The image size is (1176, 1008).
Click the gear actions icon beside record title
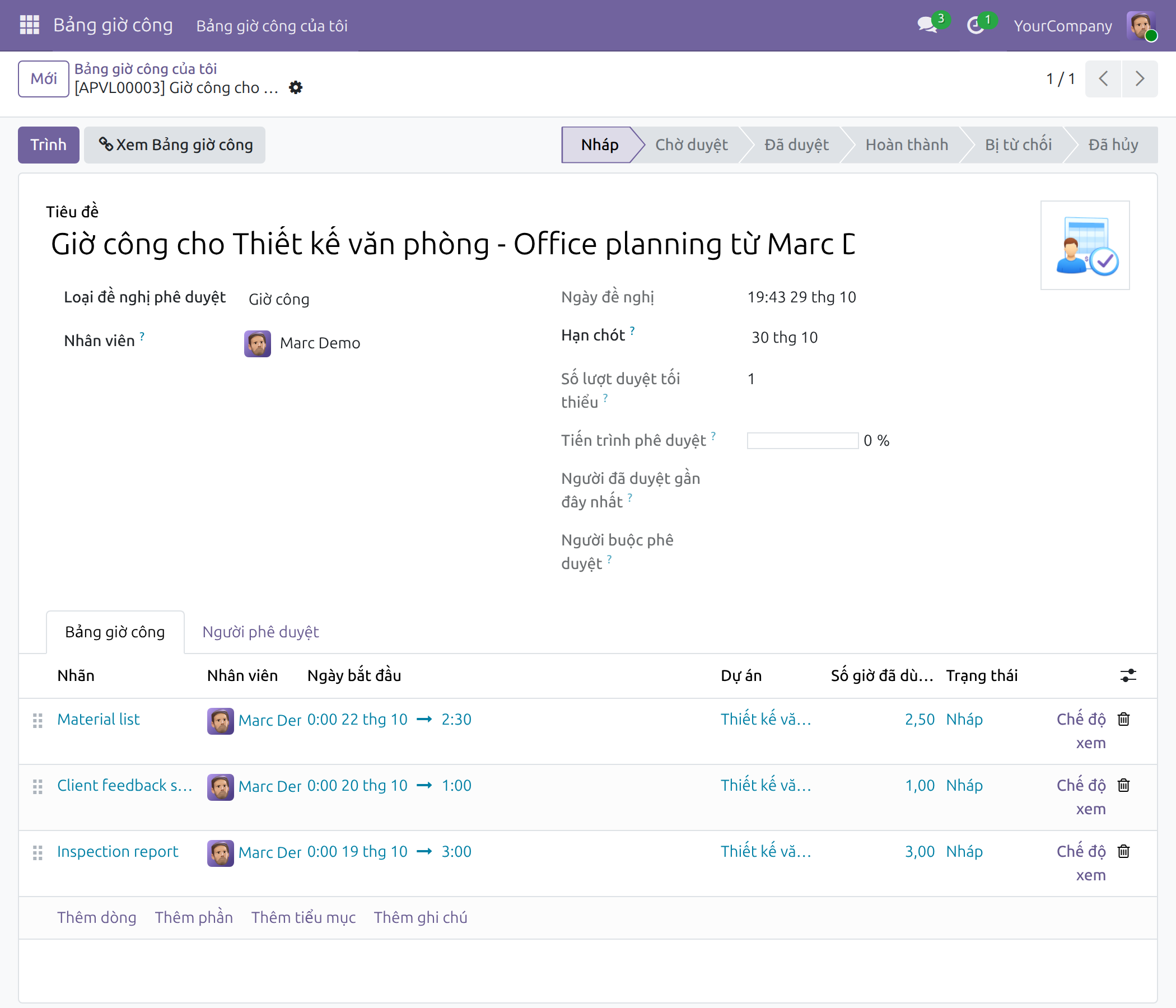tap(296, 87)
